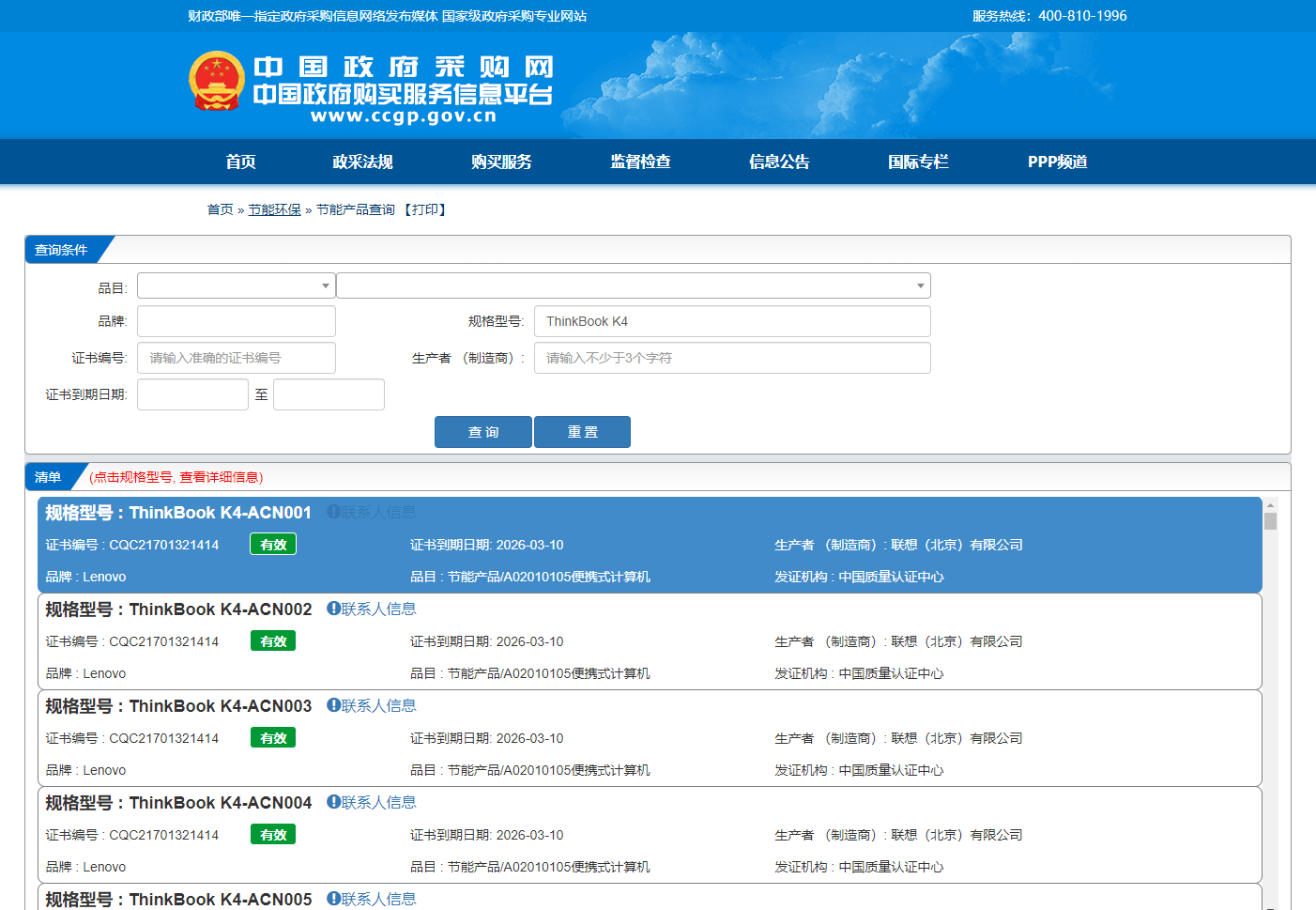1316x910 pixels.
Task: Click 证书到期日期 2026-03-10 in ACN002 row
Action: click(487, 641)
